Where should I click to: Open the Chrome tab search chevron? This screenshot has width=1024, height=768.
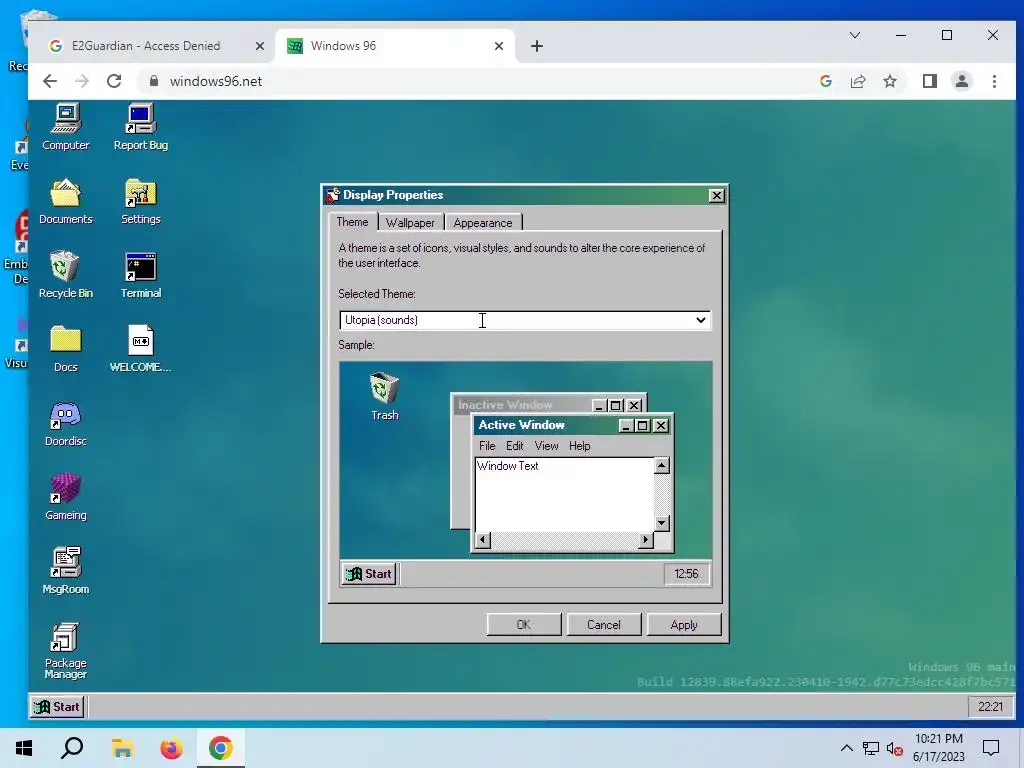[x=855, y=35]
